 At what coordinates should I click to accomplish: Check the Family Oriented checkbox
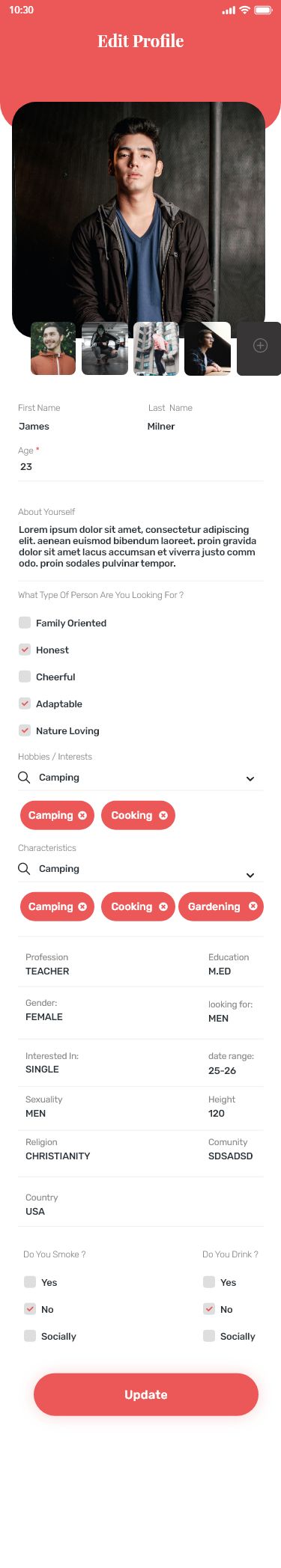pyautogui.click(x=25, y=622)
